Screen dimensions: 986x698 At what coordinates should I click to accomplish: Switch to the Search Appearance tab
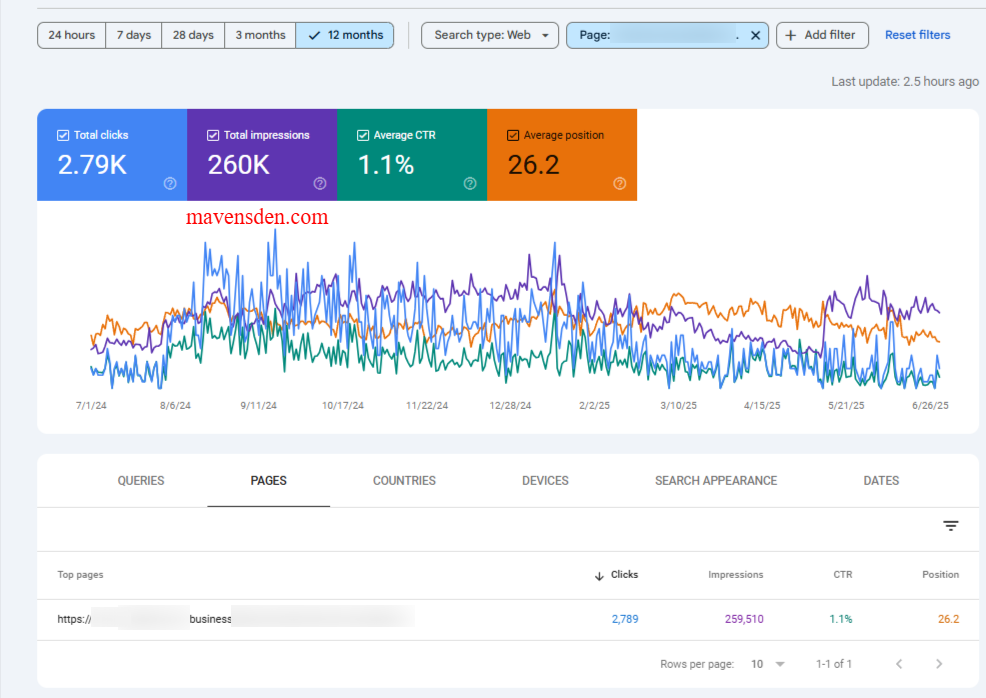[716, 481]
